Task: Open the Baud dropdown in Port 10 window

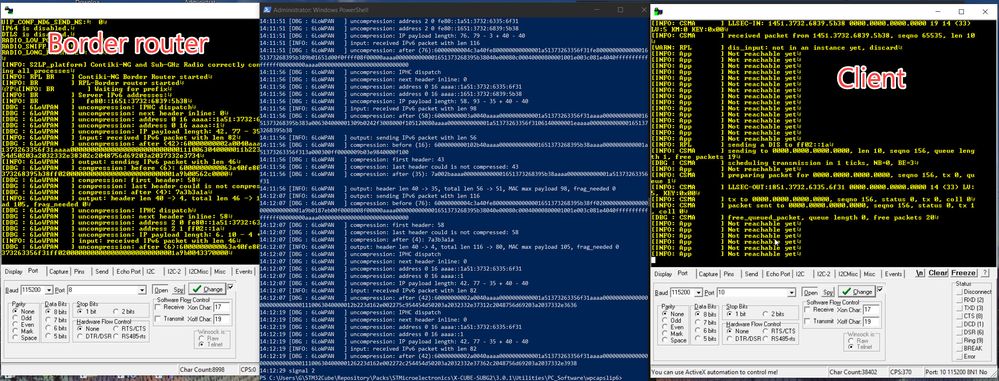Action: point(699,292)
